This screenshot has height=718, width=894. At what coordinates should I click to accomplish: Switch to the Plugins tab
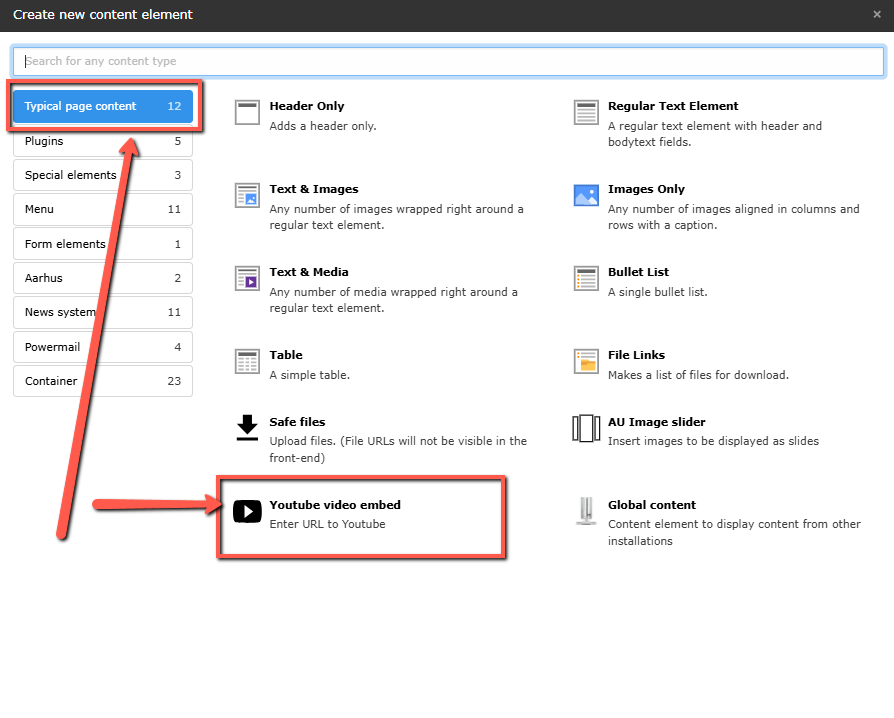(x=102, y=141)
